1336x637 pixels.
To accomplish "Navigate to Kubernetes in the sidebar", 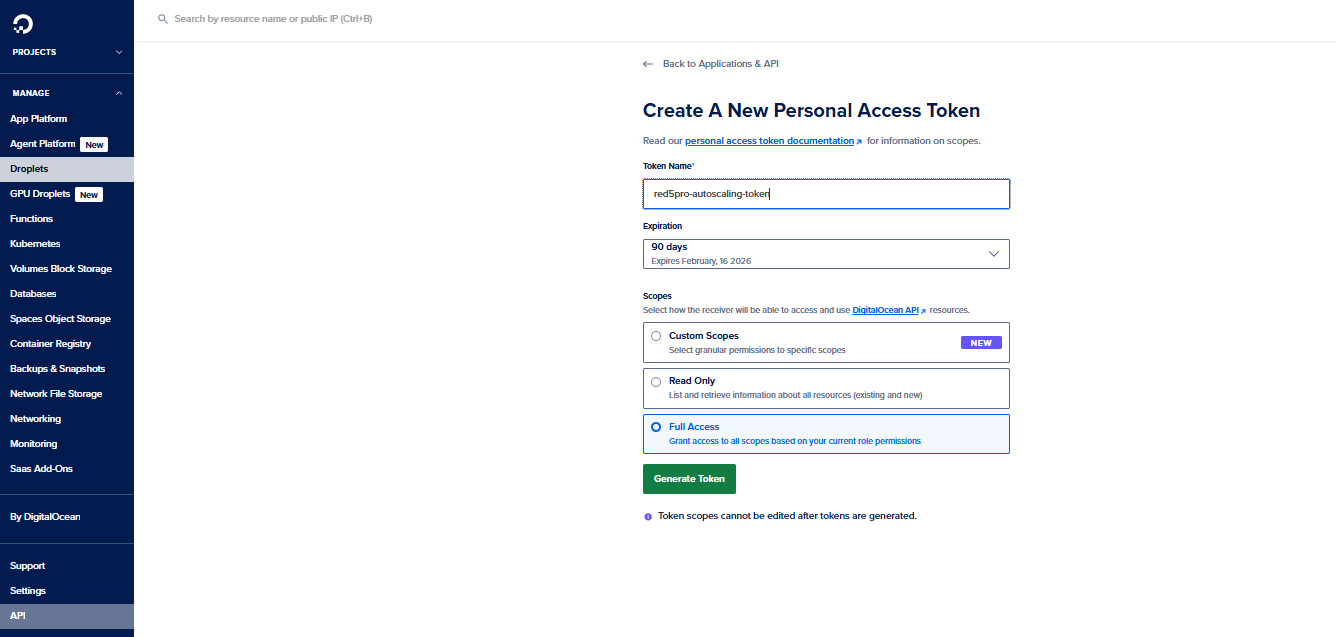I will pos(35,243).
